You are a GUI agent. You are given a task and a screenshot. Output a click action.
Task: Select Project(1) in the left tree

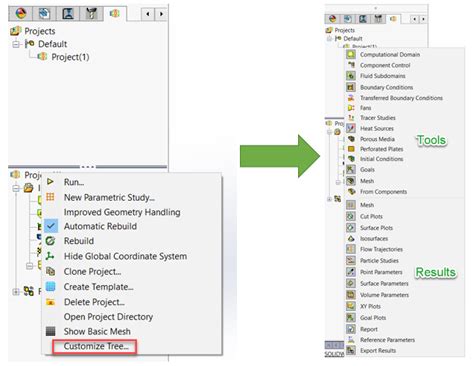(x=70, y=57)
